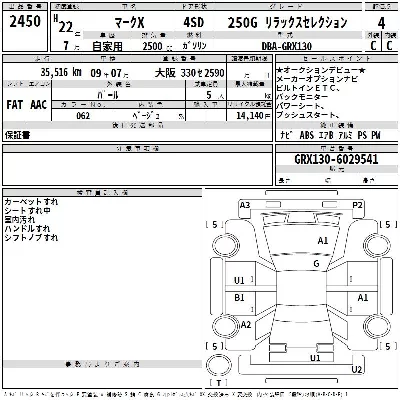Select the exterior colour パール
Image resolution: width=400 pixels, height=400 pixels.
coord(108,95)
